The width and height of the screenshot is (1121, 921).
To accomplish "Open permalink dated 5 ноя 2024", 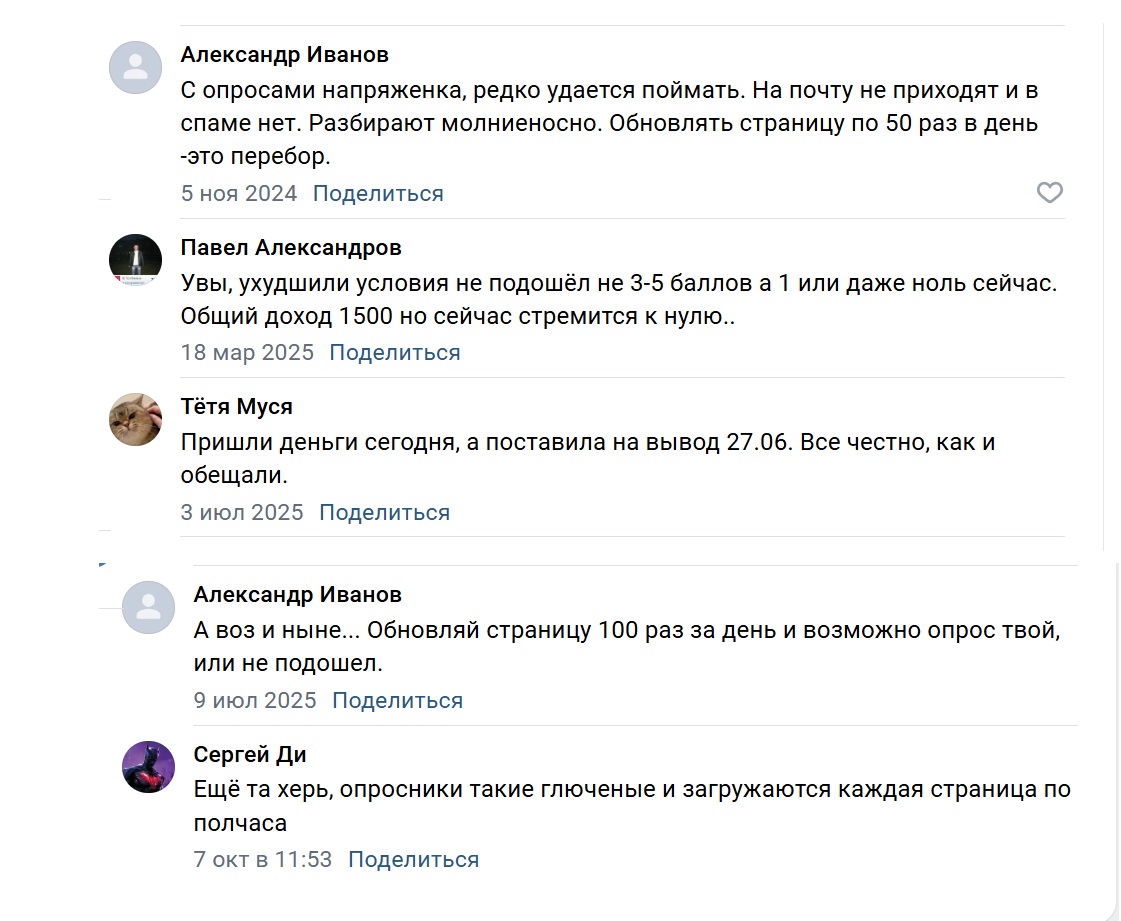I will coord(239,192).
